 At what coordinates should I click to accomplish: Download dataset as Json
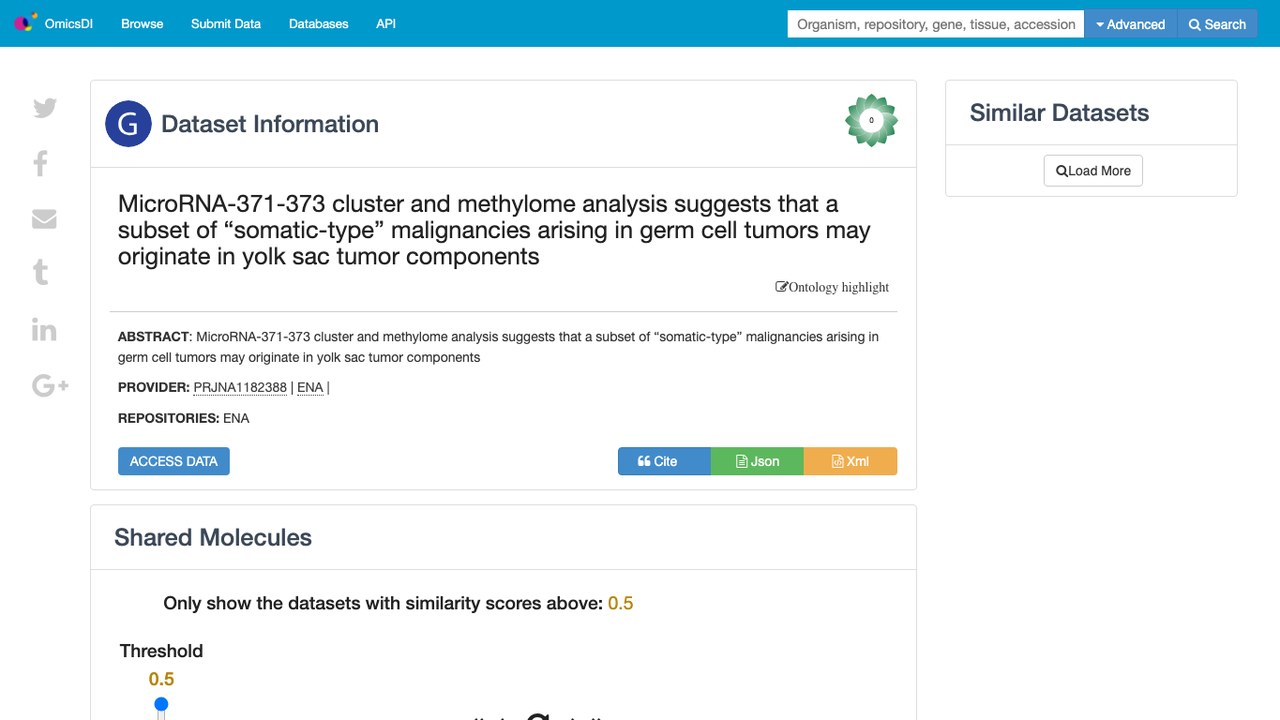coord(757,461)
